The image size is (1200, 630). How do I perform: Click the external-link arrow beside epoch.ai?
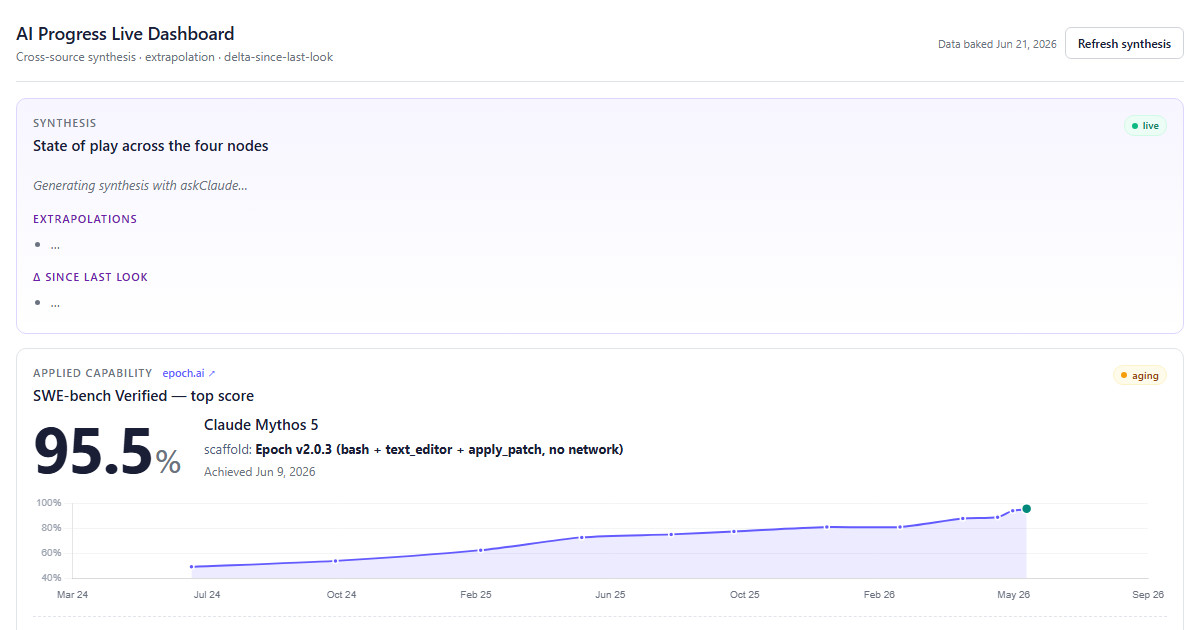[x=212, y=373]
